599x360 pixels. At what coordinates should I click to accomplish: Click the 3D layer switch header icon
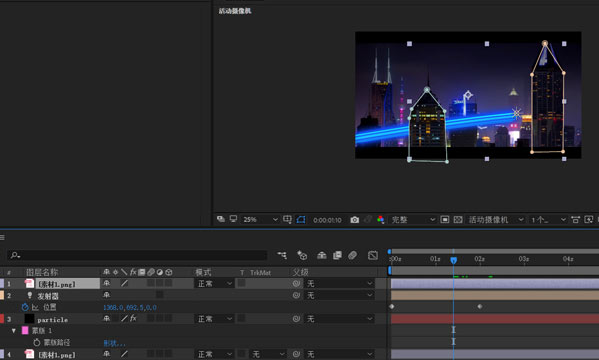click(x=169, y=272)
